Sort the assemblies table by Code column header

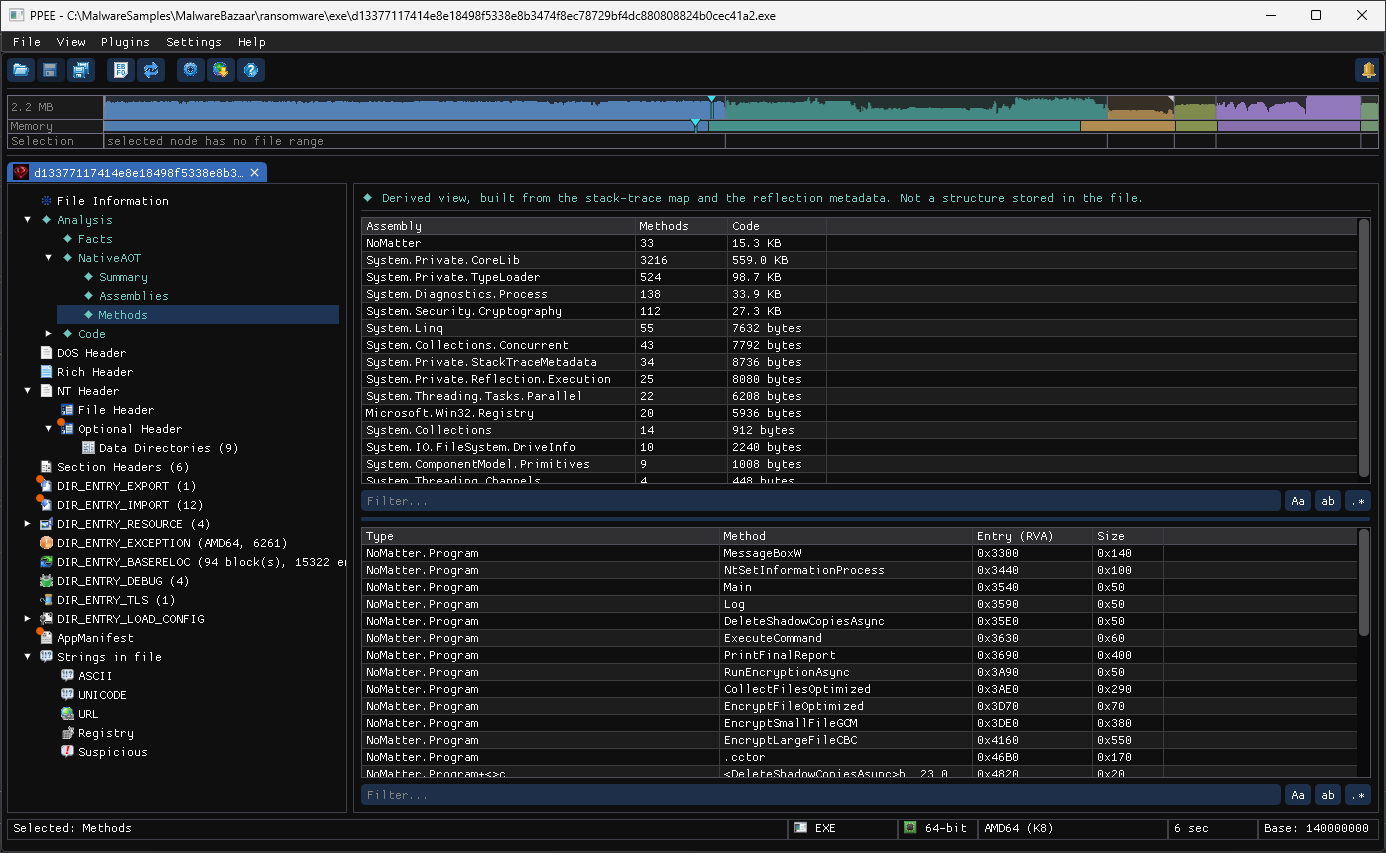[776, 226]
